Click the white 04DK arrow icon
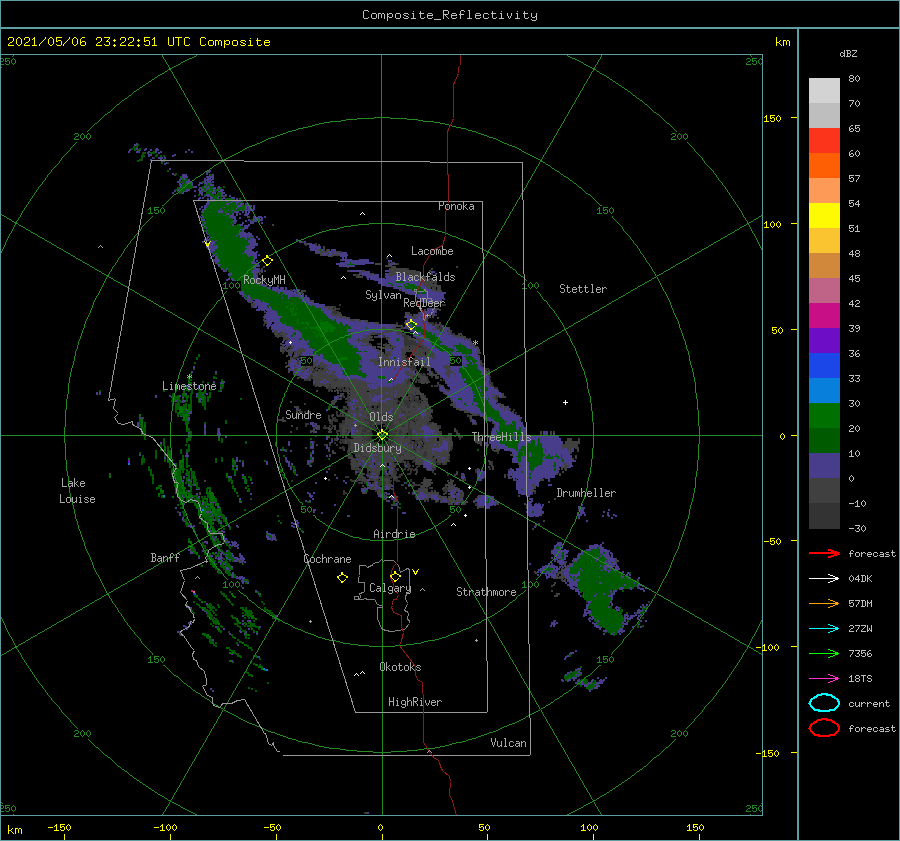Viewport: 900px width, 841px height. [x=824, y=578]
